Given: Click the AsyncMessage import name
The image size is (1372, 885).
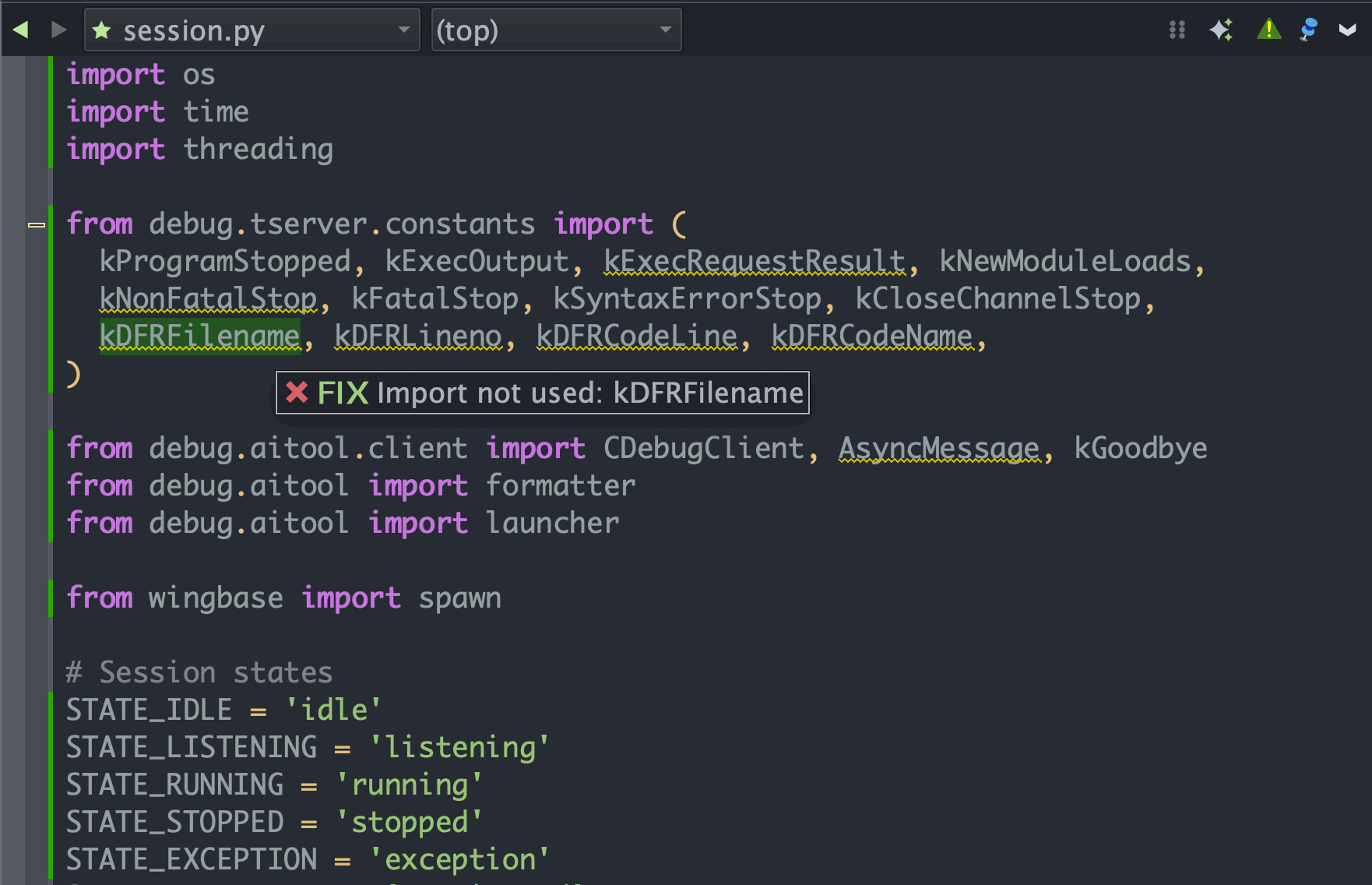Looking at the screenshot, I should coord(939,448).
